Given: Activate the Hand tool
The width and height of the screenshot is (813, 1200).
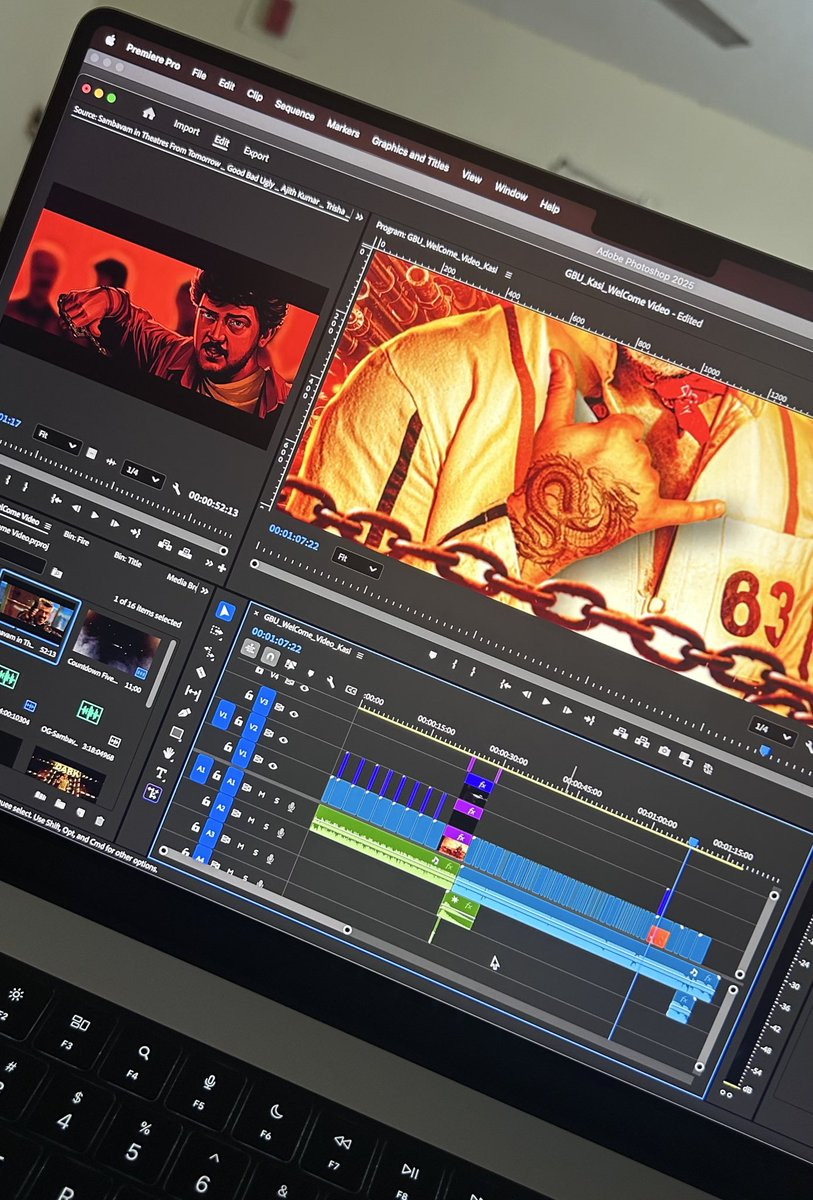Looking at the screenshot, I should 168,752.
